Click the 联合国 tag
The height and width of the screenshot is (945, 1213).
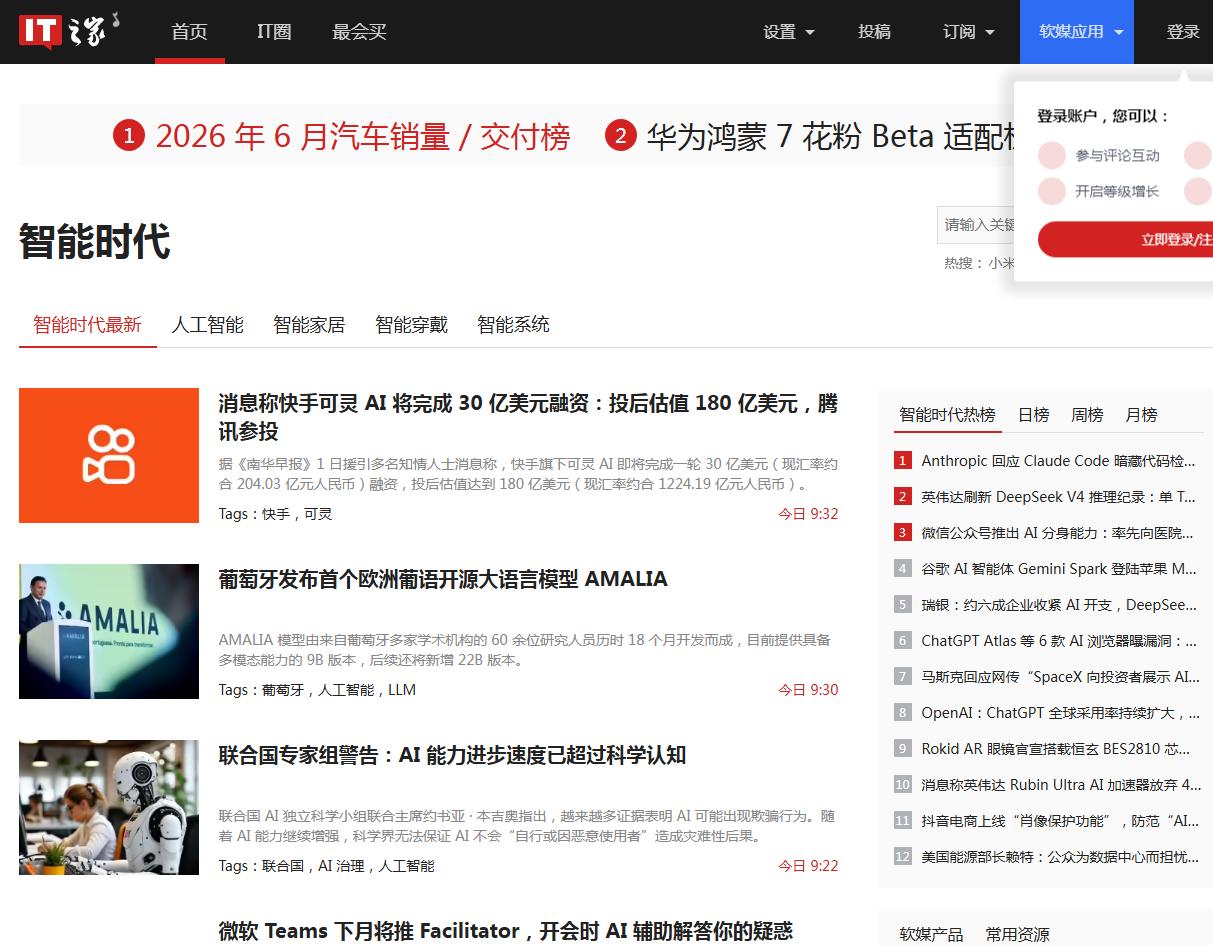[x=283, y=866]
